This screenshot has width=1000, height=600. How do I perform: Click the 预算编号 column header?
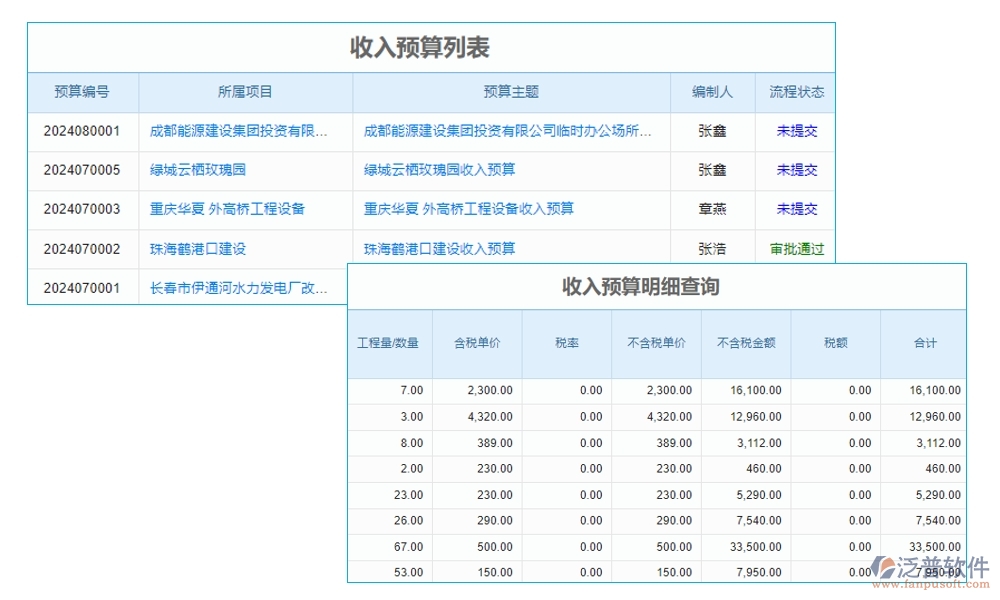(84, 92)
